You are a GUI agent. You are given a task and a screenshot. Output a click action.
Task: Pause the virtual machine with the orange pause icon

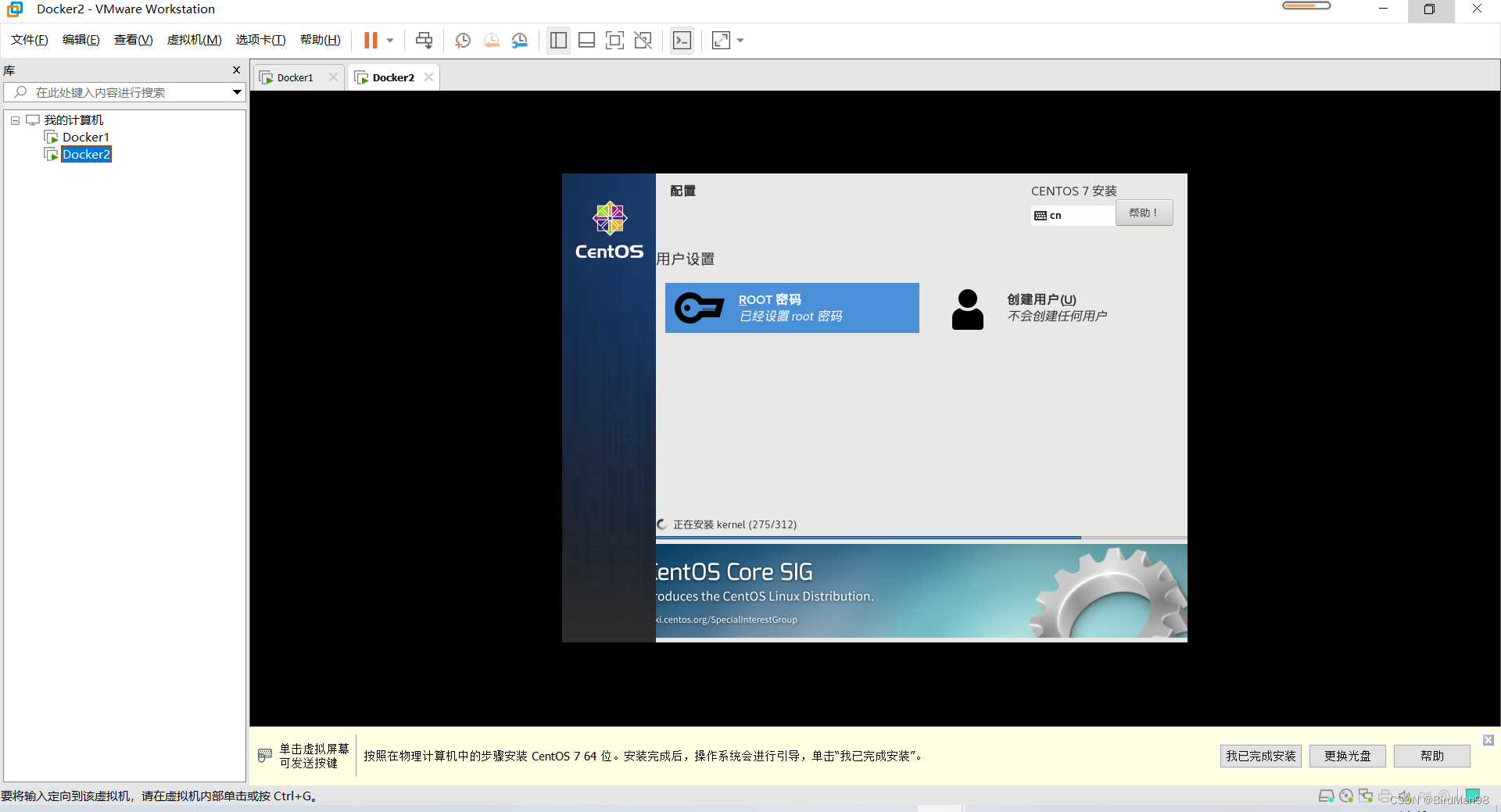pyautogui.click(x=371, y=40)
